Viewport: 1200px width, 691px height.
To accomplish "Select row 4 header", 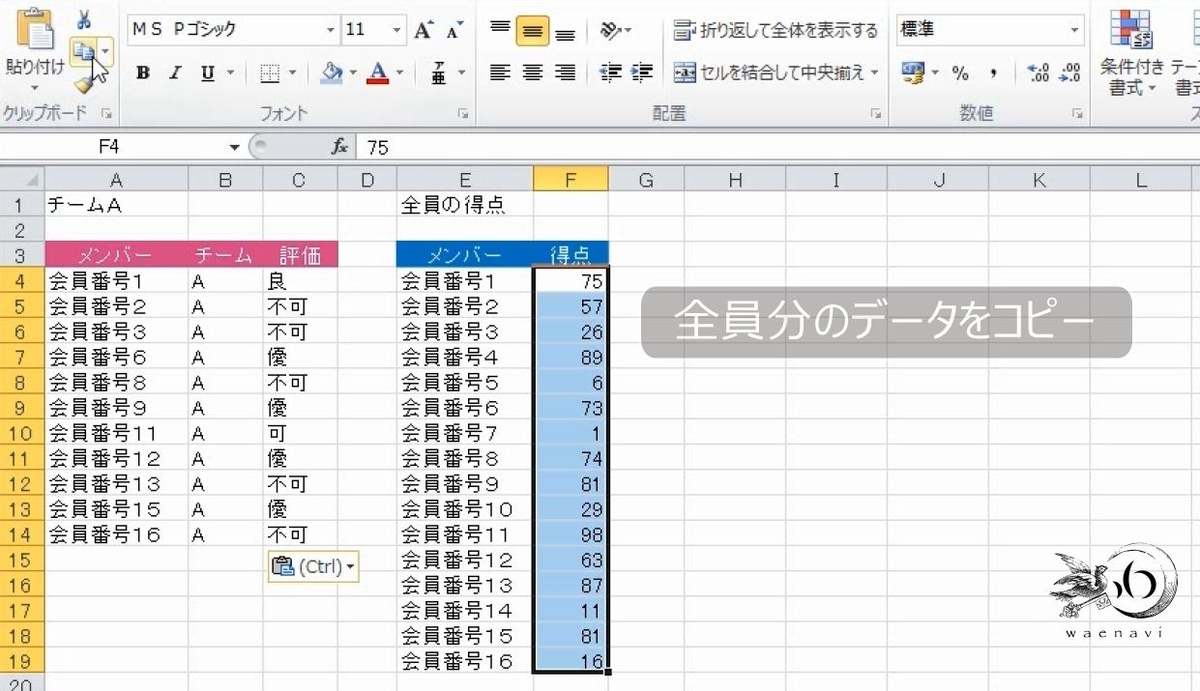I will (x=22, y=281).
